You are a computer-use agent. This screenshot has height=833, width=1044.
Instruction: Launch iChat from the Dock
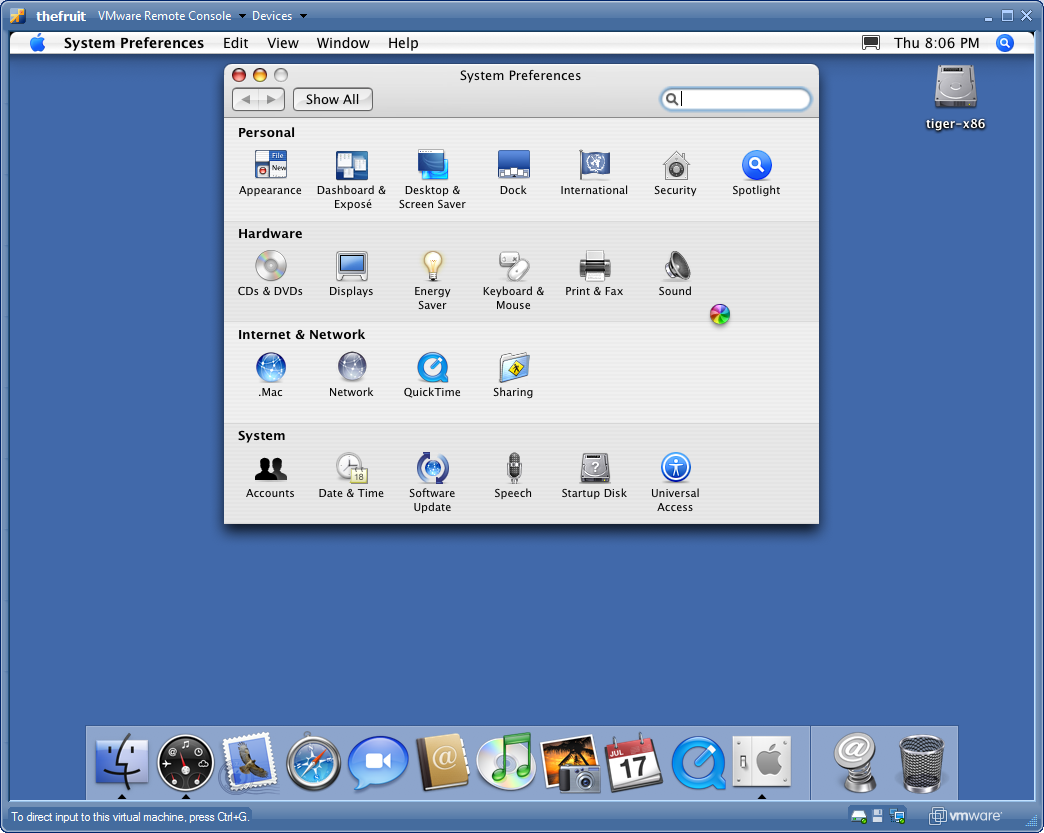pyautogui.click(x=378, y=762)
